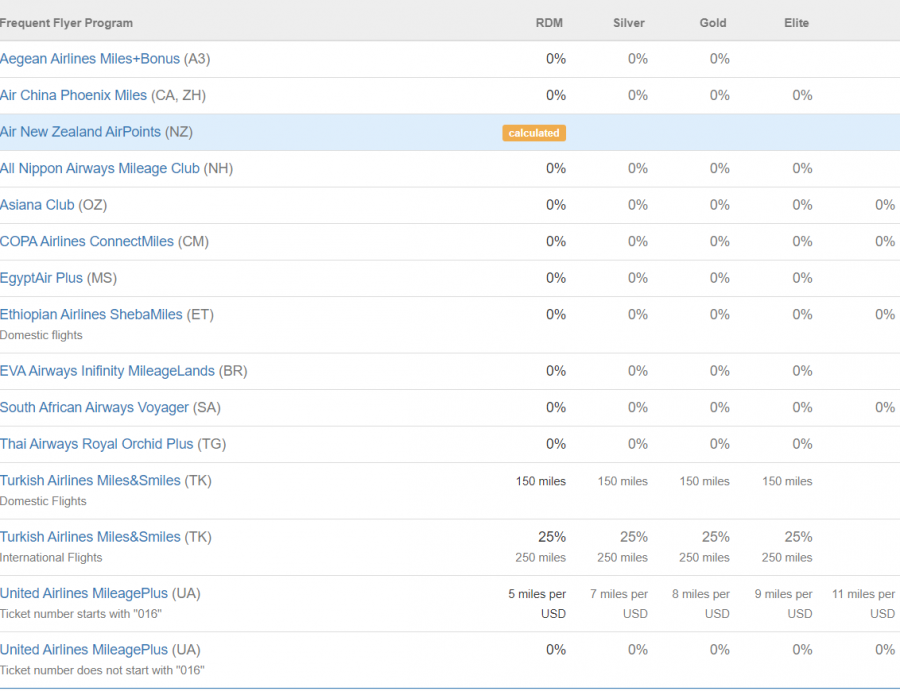This screenshot has width=900, height=691.
Task: Click the Elite column header
Action: [x=797, y=23]
